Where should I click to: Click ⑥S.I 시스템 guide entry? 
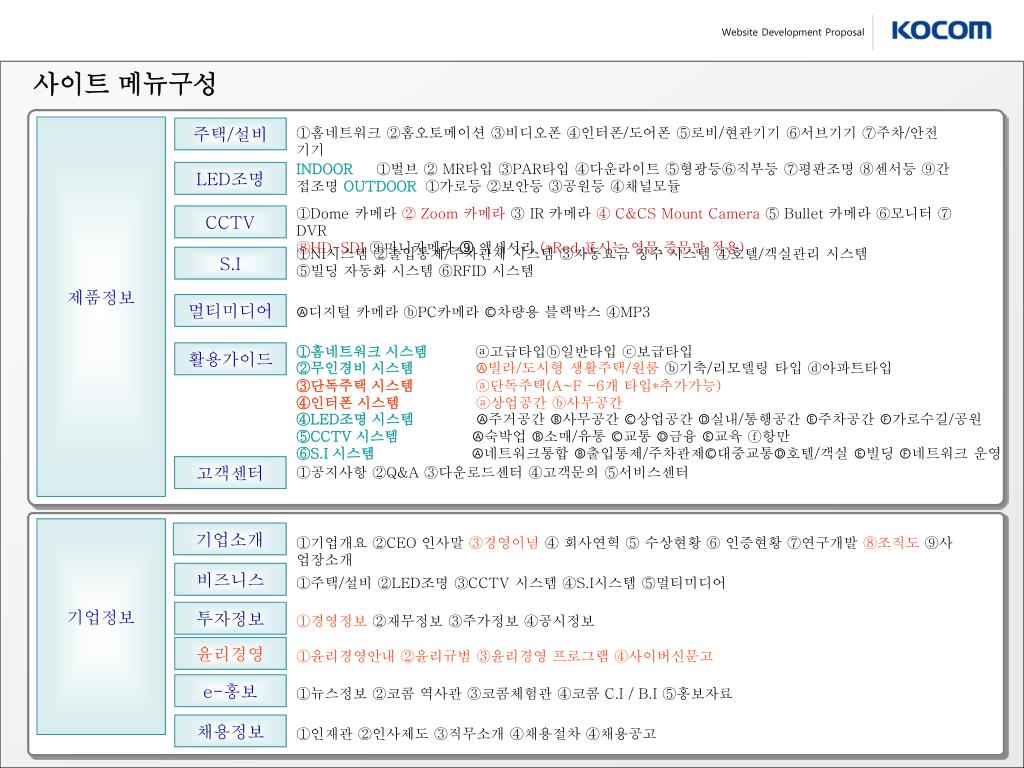pyautogui.click(x=336, y=453)
